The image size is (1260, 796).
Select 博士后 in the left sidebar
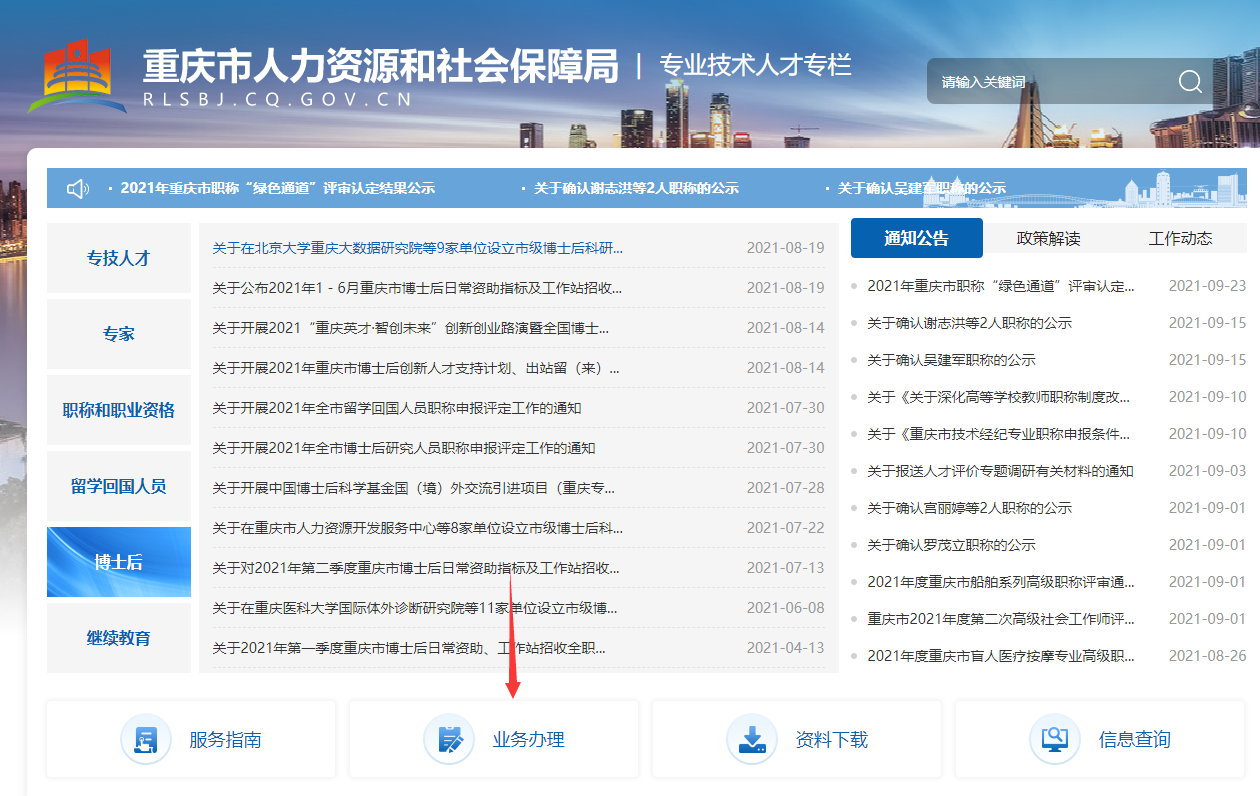point(117,562)
